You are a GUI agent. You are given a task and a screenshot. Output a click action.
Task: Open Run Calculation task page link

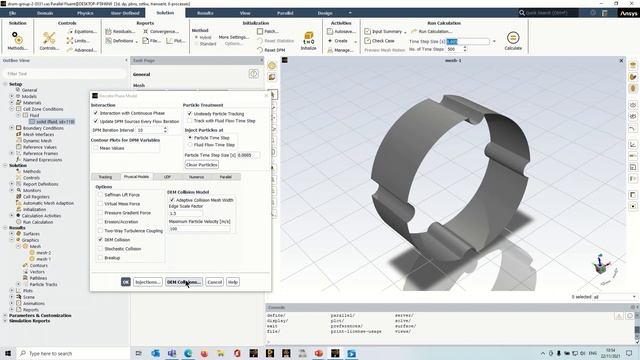(431, 31)
